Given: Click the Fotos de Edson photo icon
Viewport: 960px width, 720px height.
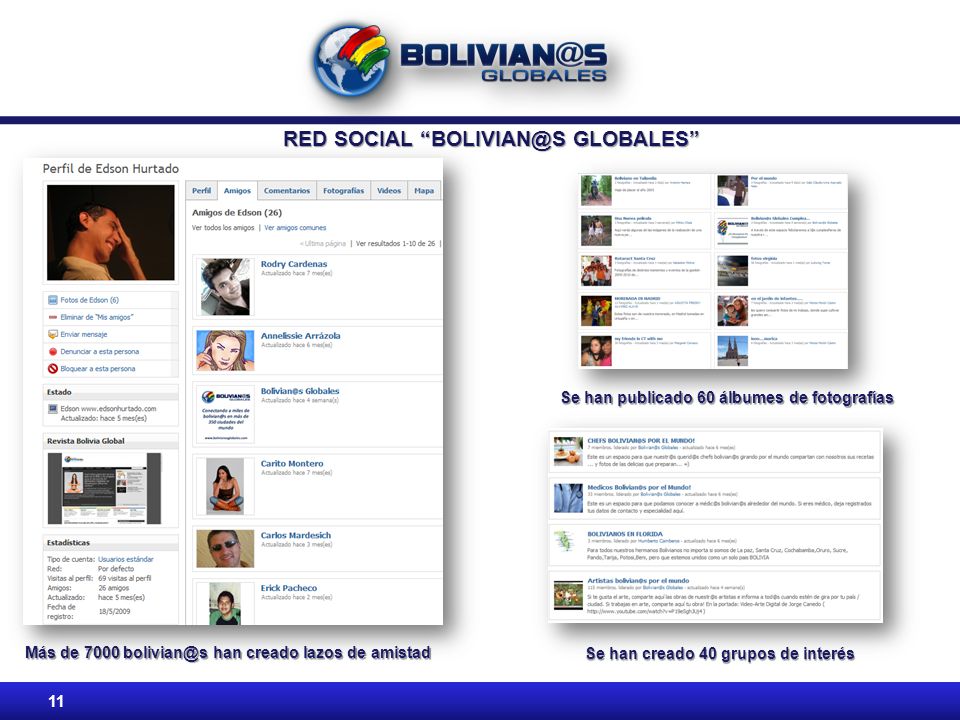Looking at the screenshot, I should (53, 301).
